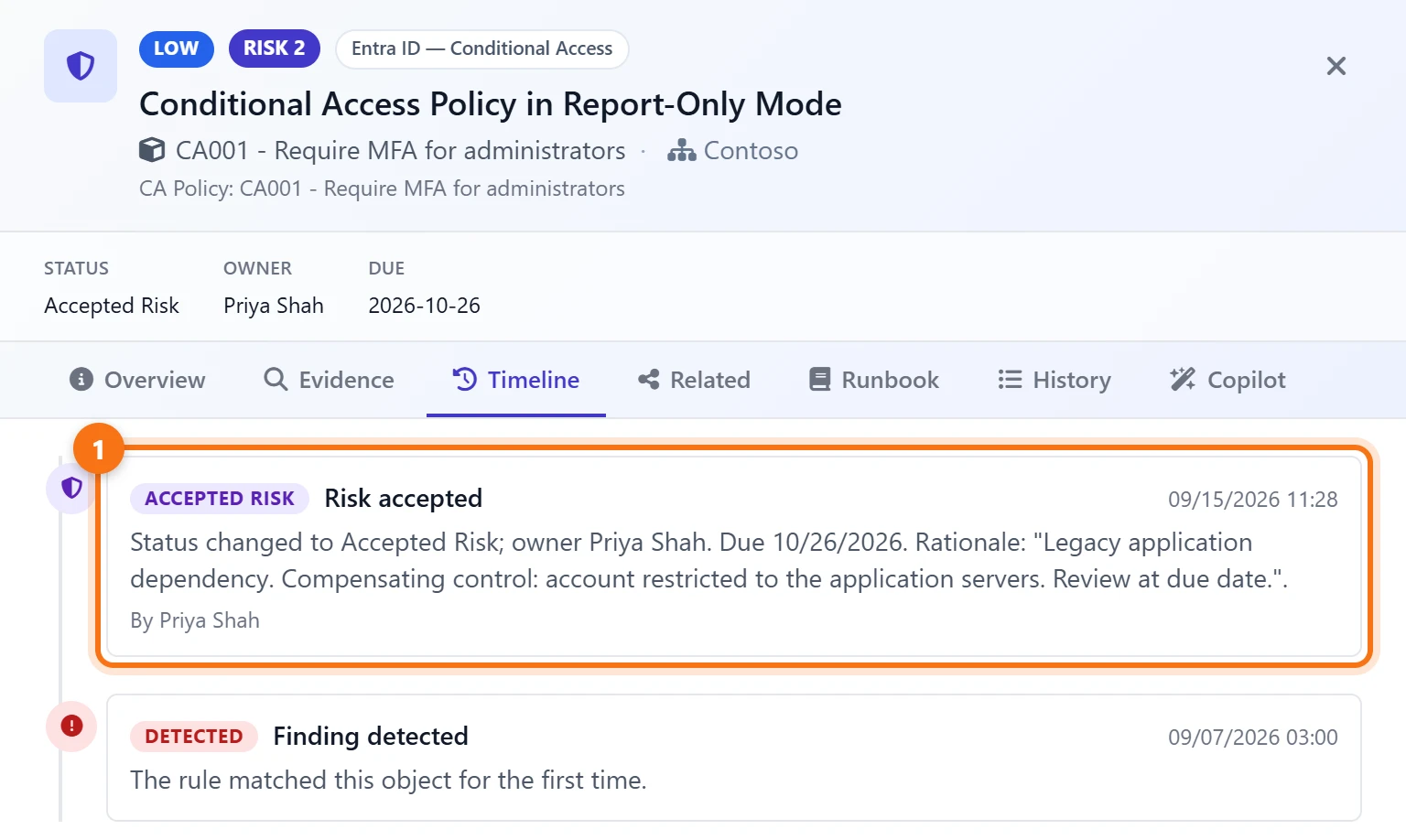Click the Entra ID — Conditional Access tag
This screenshot has width=1406, height=840.
482,48
